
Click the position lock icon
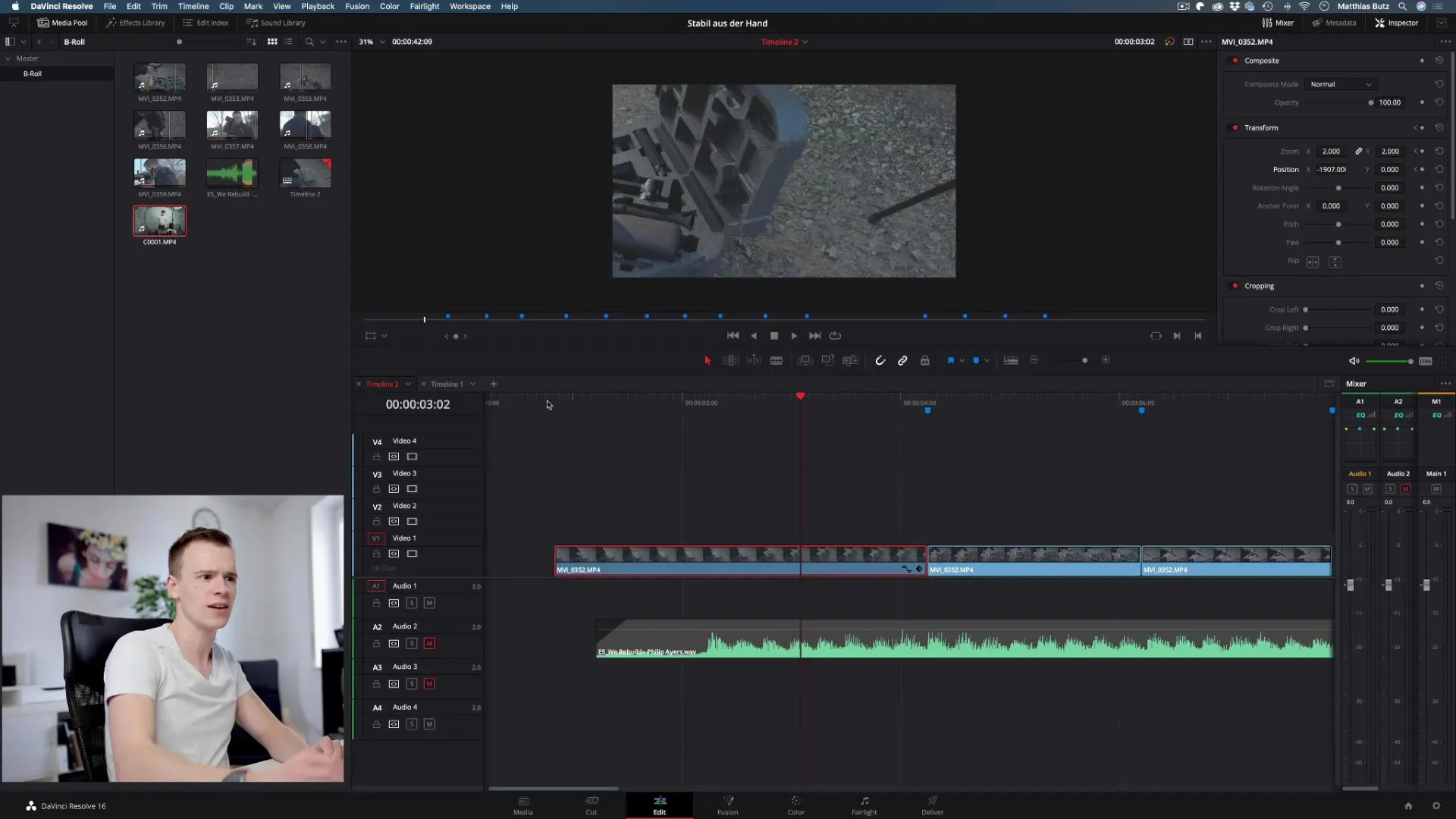[925, 361]
